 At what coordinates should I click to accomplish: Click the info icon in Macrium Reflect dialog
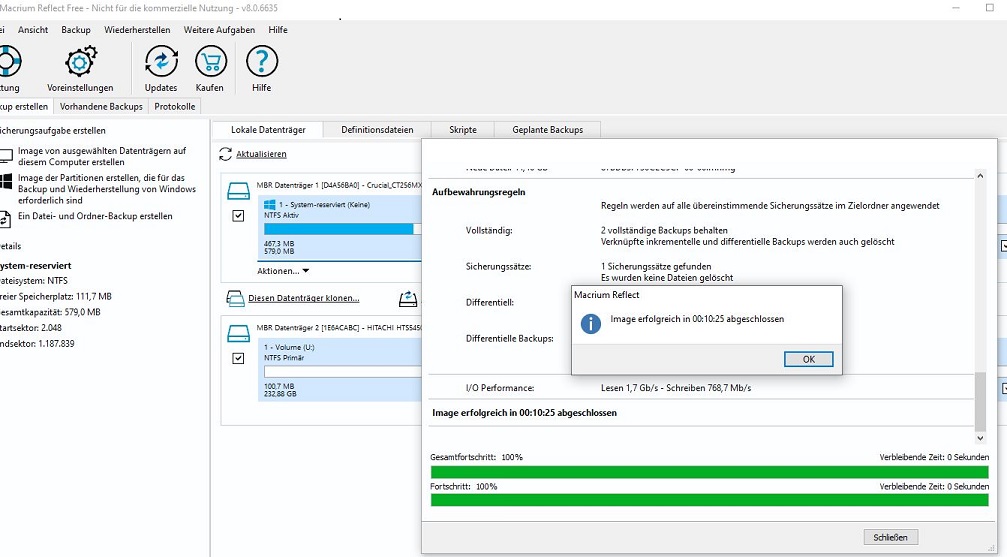coord(591,323)
